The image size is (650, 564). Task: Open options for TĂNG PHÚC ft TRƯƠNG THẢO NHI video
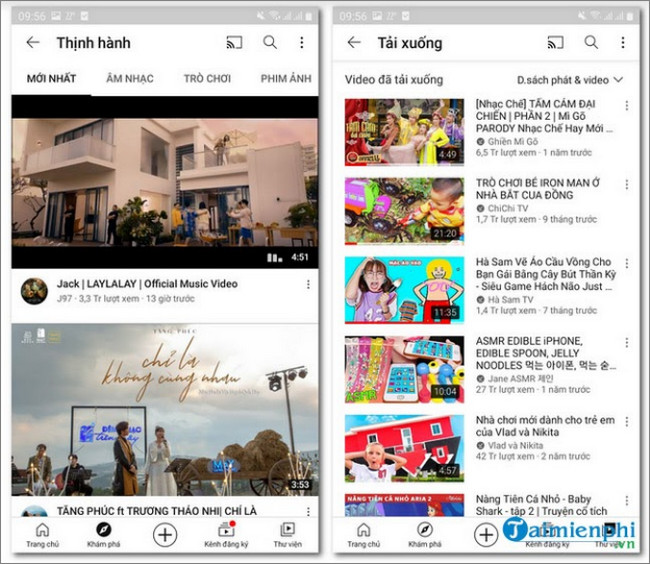point(308,512)
